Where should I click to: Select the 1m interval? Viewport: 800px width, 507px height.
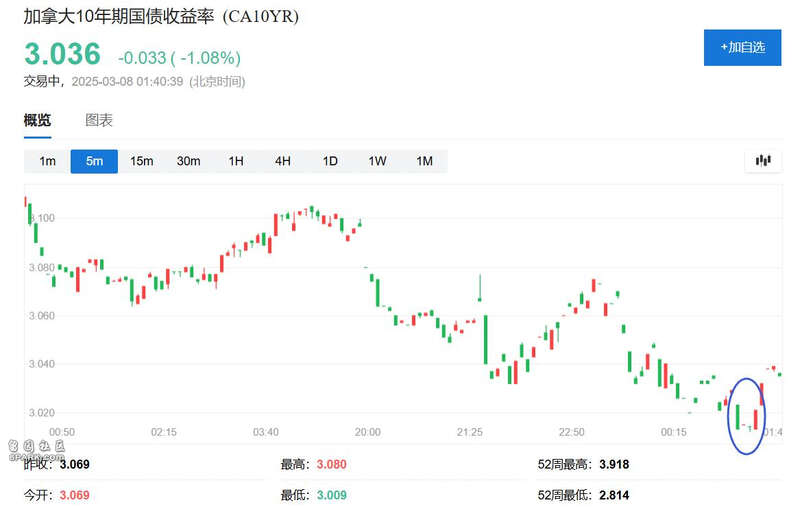tap(47, 161)
